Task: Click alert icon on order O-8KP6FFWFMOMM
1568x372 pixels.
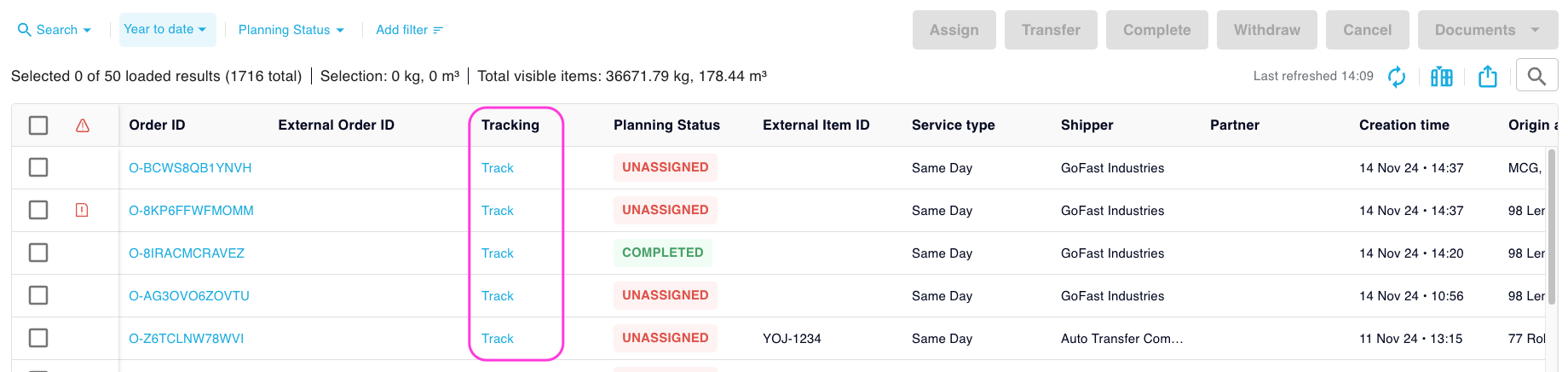Action: [x=82, y=210]
